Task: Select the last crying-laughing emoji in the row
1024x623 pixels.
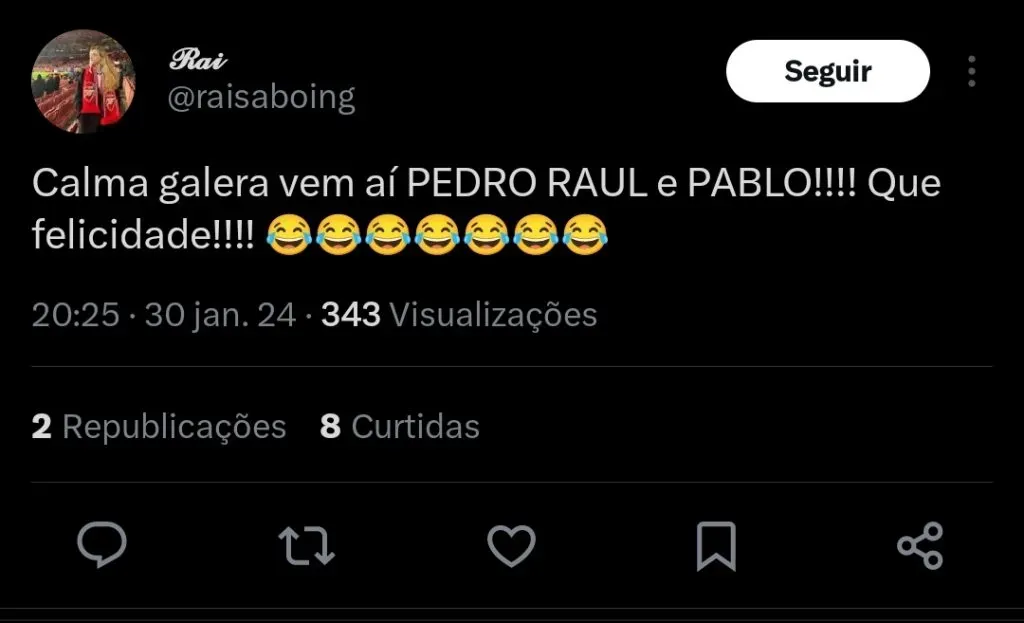Action: pos(585,234)
